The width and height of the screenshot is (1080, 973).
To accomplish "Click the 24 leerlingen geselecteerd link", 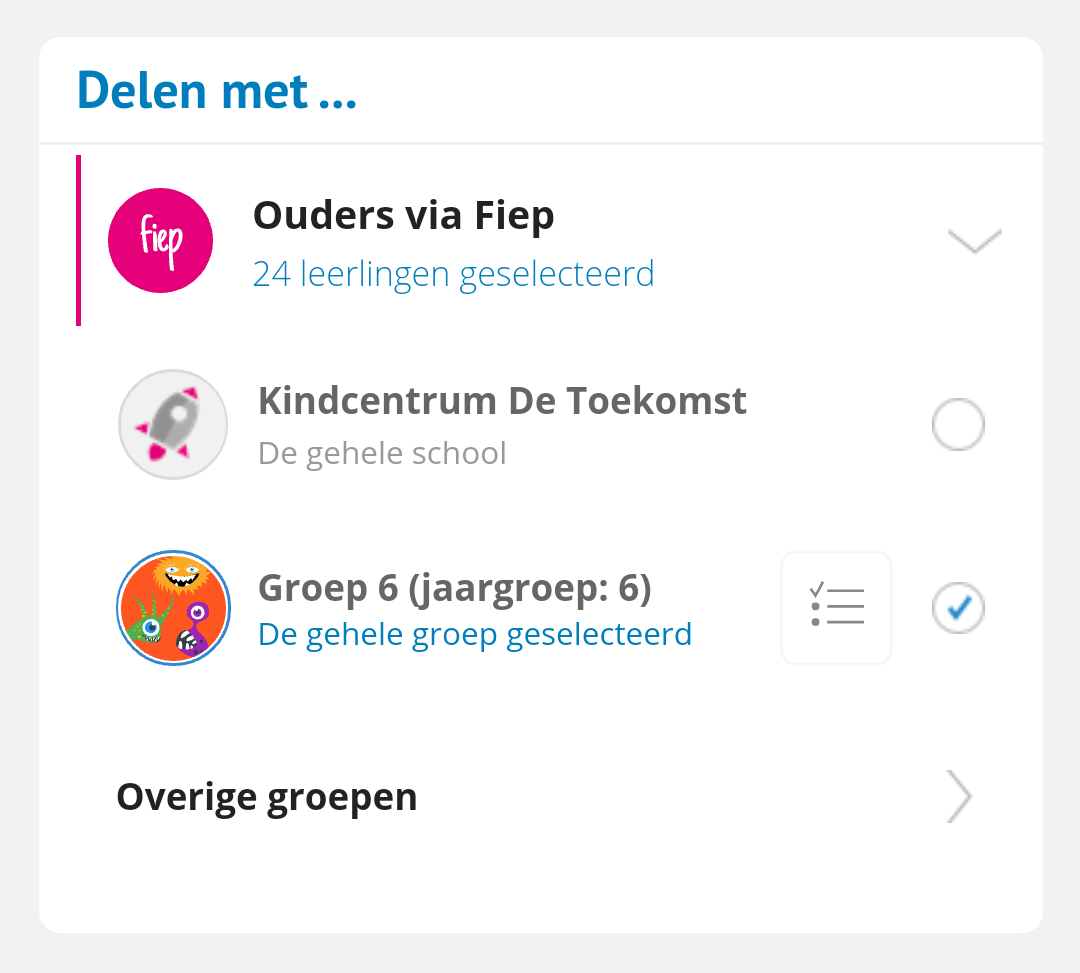I will coord(453,274).
